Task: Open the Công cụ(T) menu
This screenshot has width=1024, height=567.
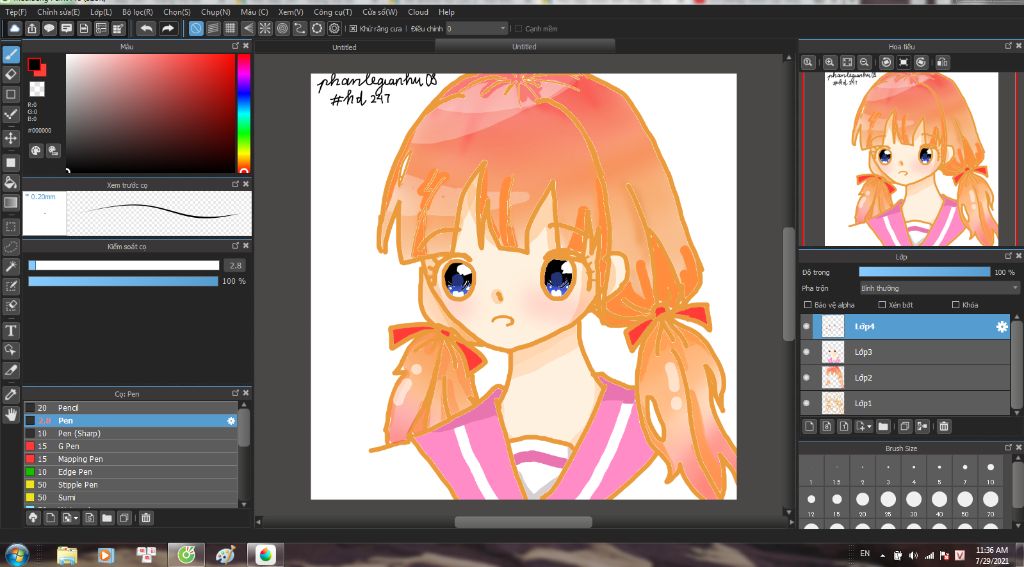Action: pos(332,12)
